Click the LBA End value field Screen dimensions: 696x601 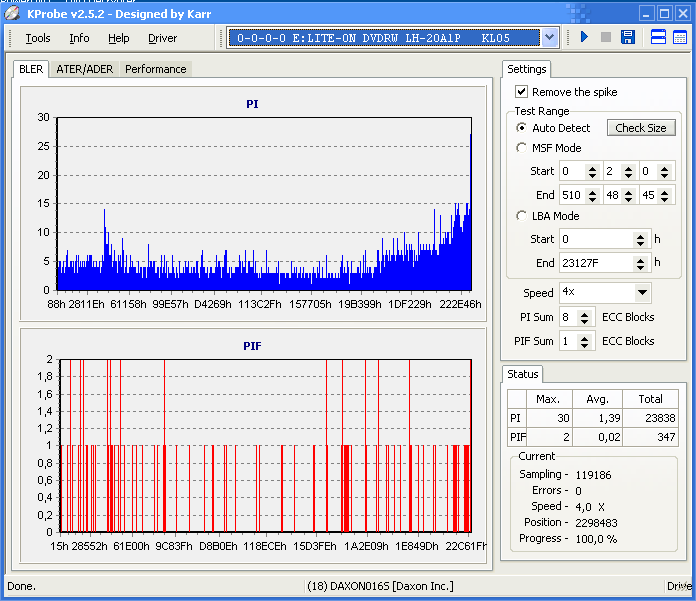(595, 263)
